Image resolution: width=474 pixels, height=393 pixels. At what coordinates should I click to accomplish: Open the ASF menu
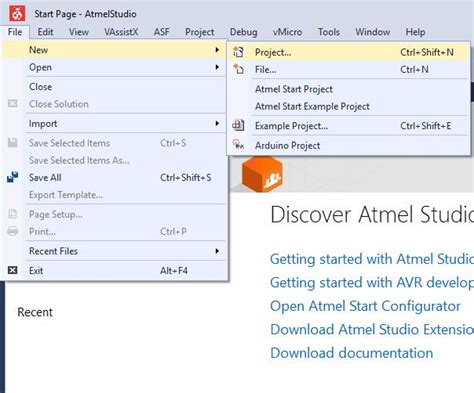point(162,32)
